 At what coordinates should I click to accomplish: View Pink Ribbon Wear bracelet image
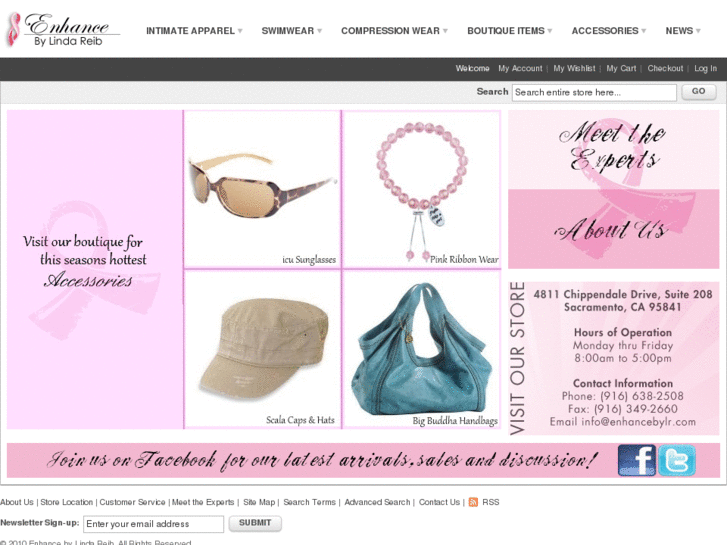tap(422, 189)
